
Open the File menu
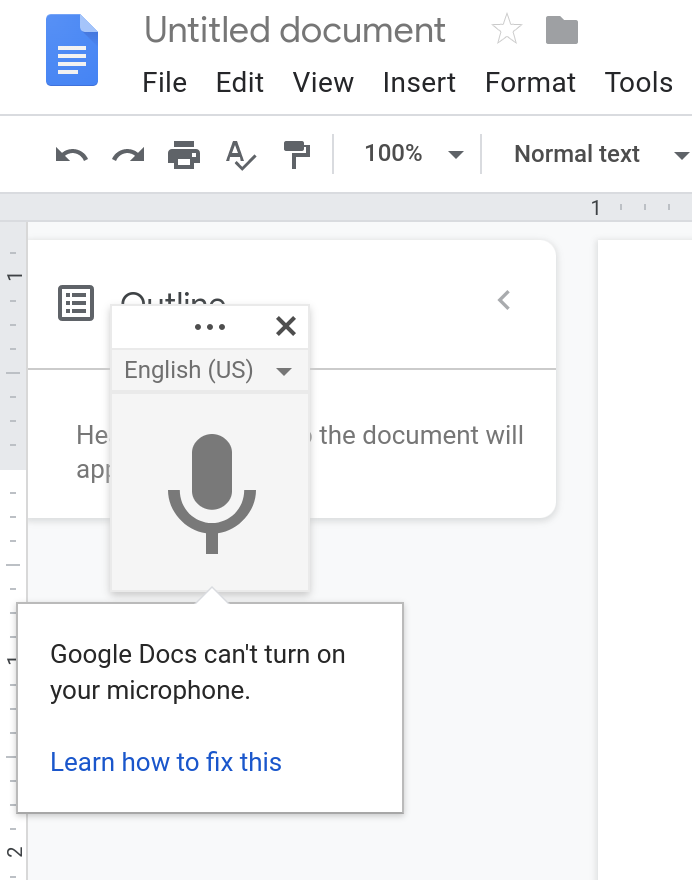click(x=164, y=83)
